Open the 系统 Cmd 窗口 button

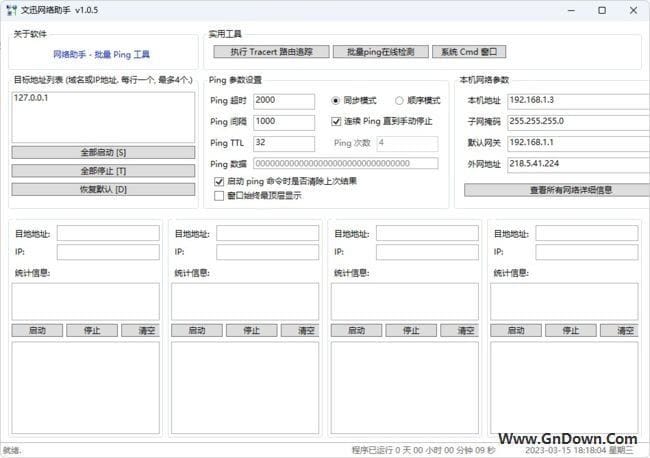click(x=469, y=52)
